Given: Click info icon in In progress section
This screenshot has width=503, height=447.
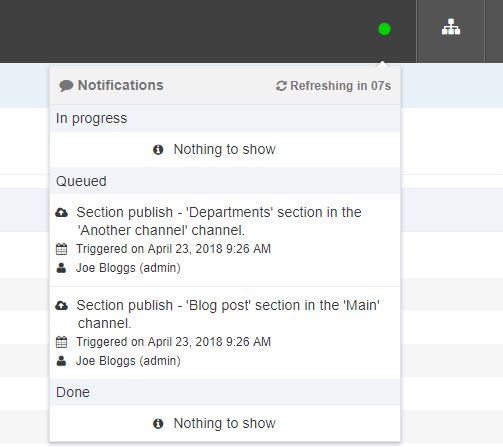Looking at the screenshot, I should tap(158, 150).
